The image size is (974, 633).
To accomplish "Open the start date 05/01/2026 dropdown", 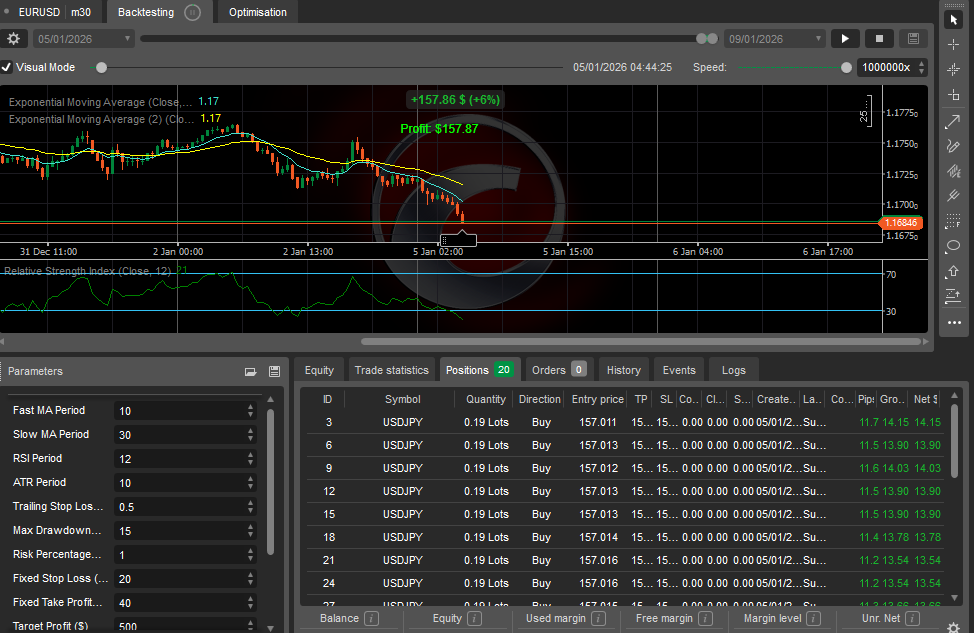I will [84, 38].
